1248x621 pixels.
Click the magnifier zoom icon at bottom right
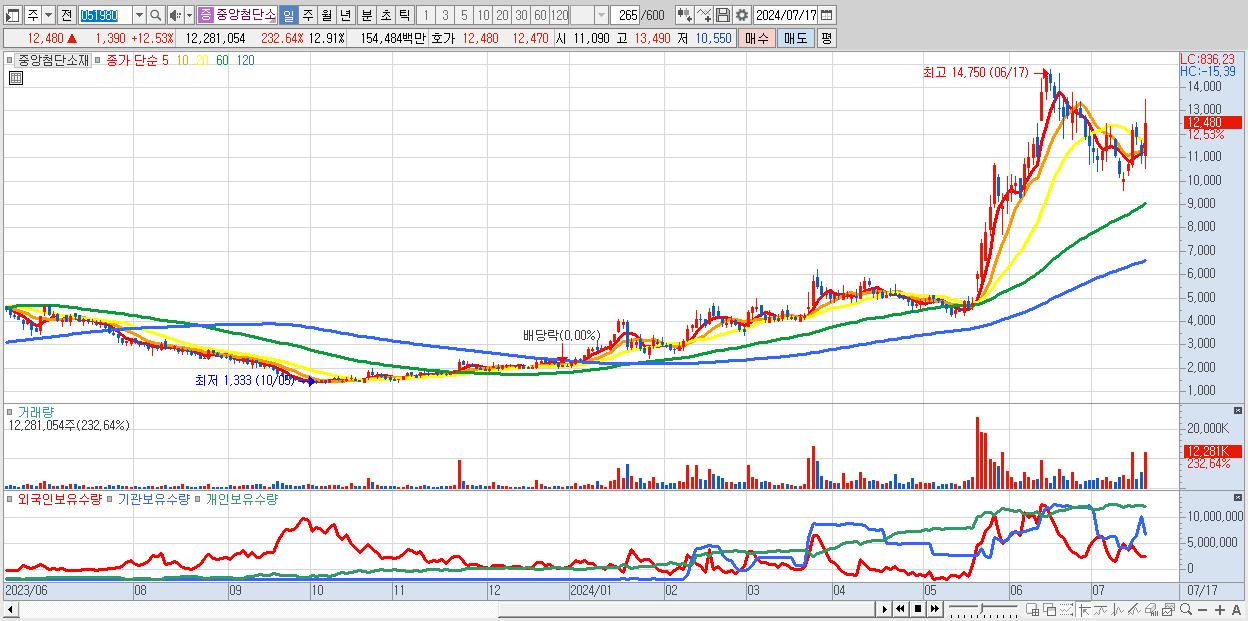[x=1186, y=609]
